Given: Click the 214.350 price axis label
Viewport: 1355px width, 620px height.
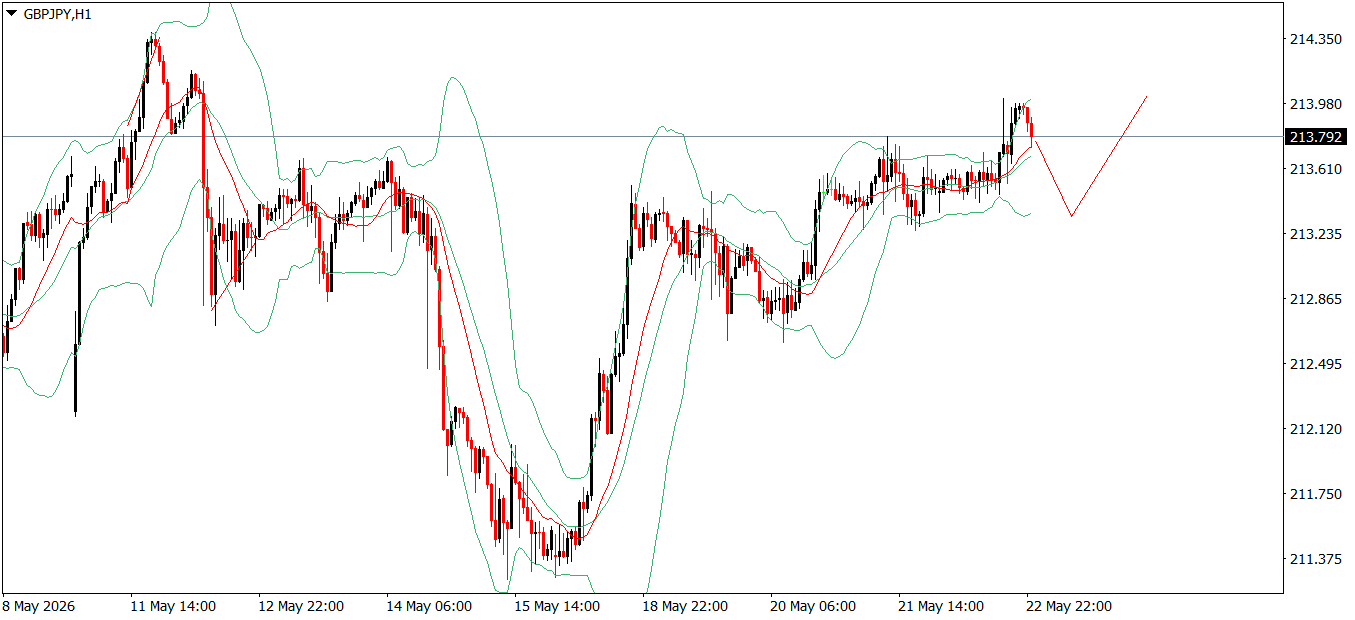Looking at the screenshot, I should click(1316, 39).
